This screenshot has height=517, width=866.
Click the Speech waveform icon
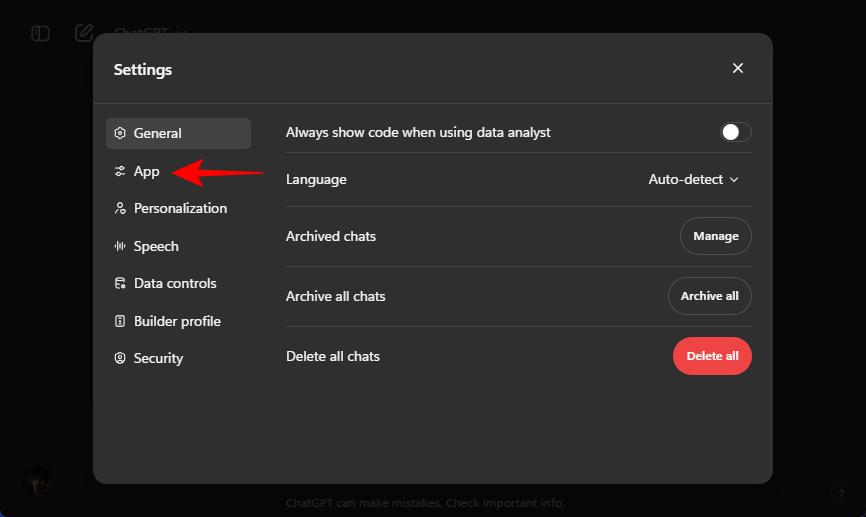120,246
